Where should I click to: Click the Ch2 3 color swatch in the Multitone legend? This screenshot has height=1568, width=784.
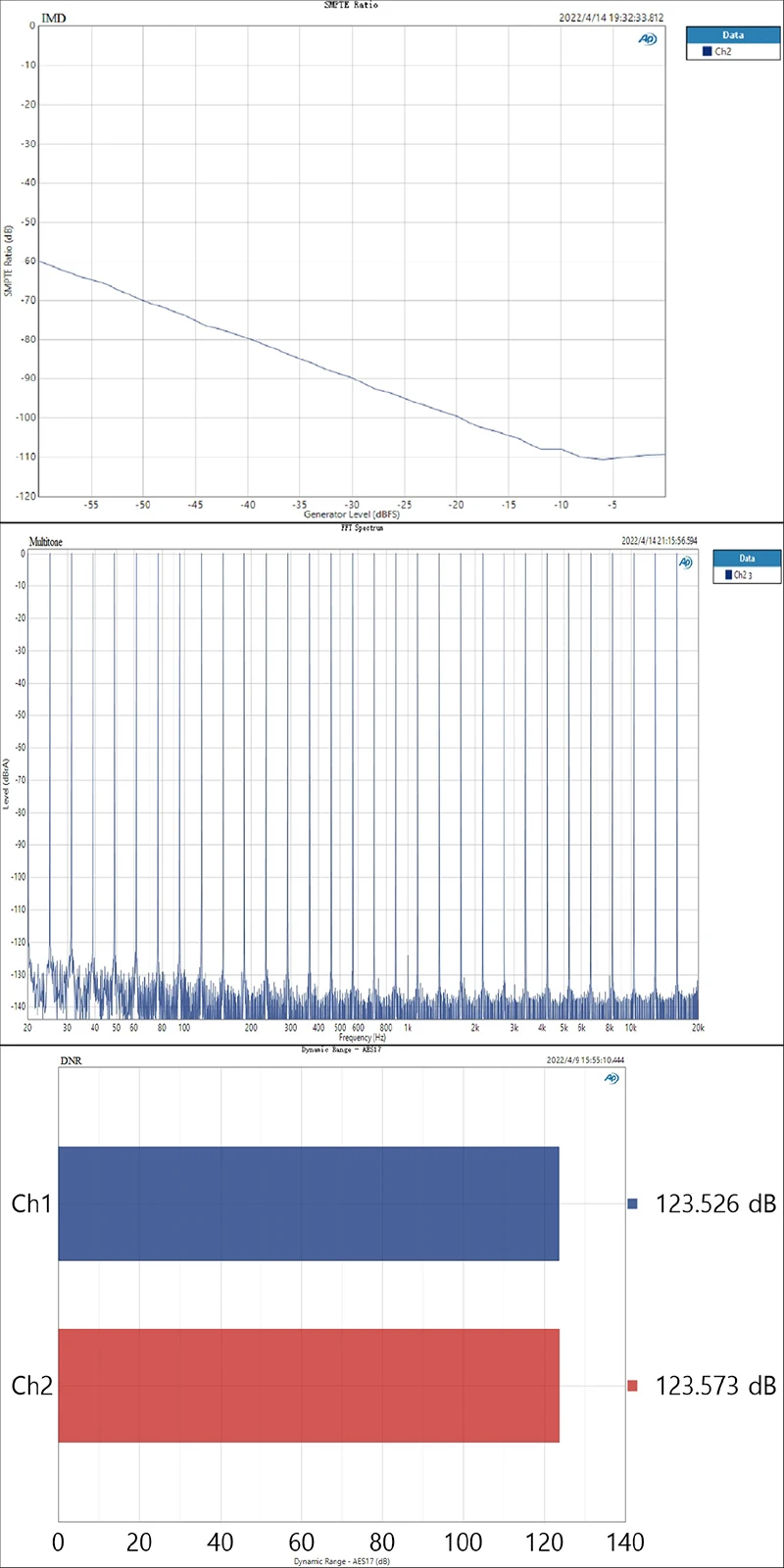728,575
